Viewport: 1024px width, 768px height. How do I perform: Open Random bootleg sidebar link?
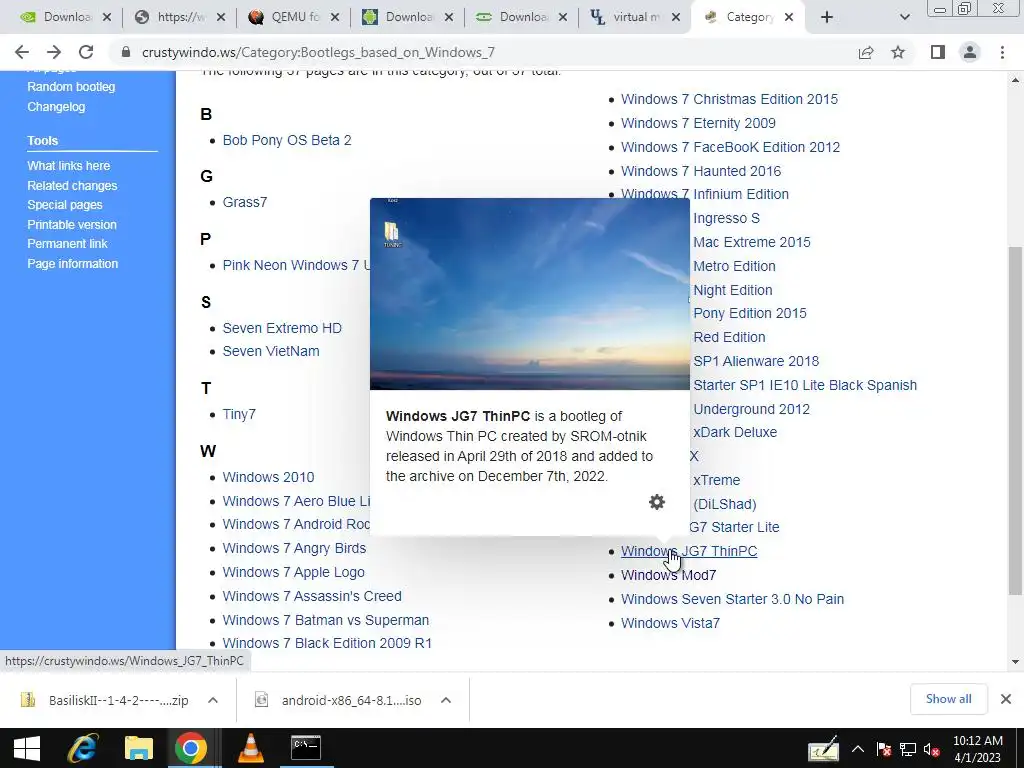tap(71, 87)
